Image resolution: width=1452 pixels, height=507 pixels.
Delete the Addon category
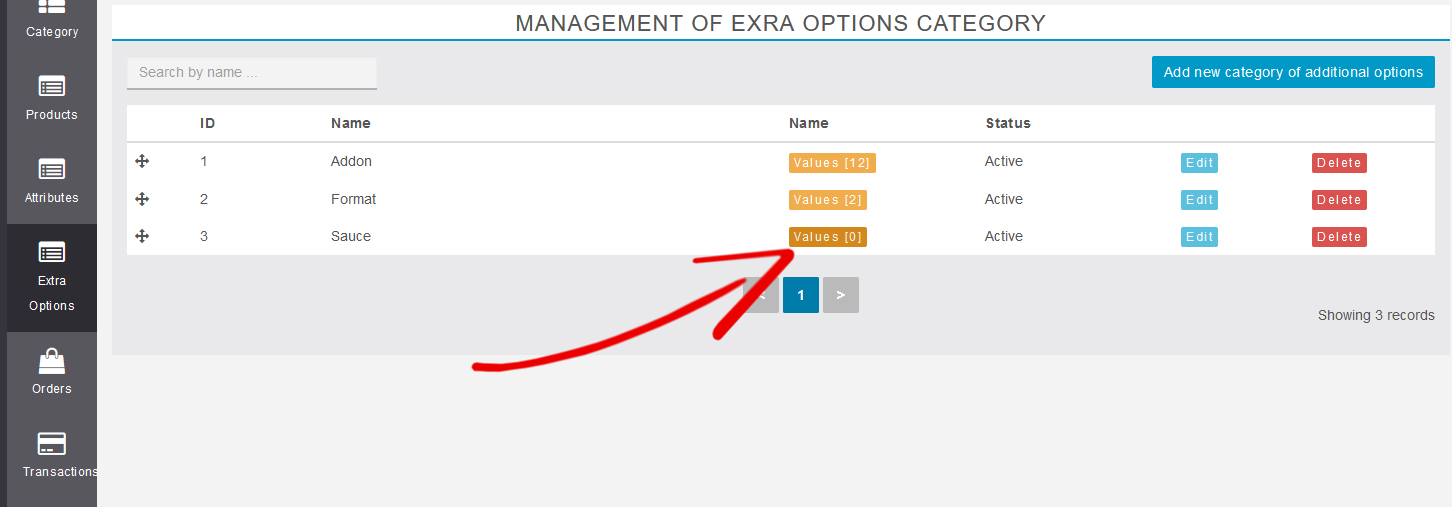[x=1338, y=163]
